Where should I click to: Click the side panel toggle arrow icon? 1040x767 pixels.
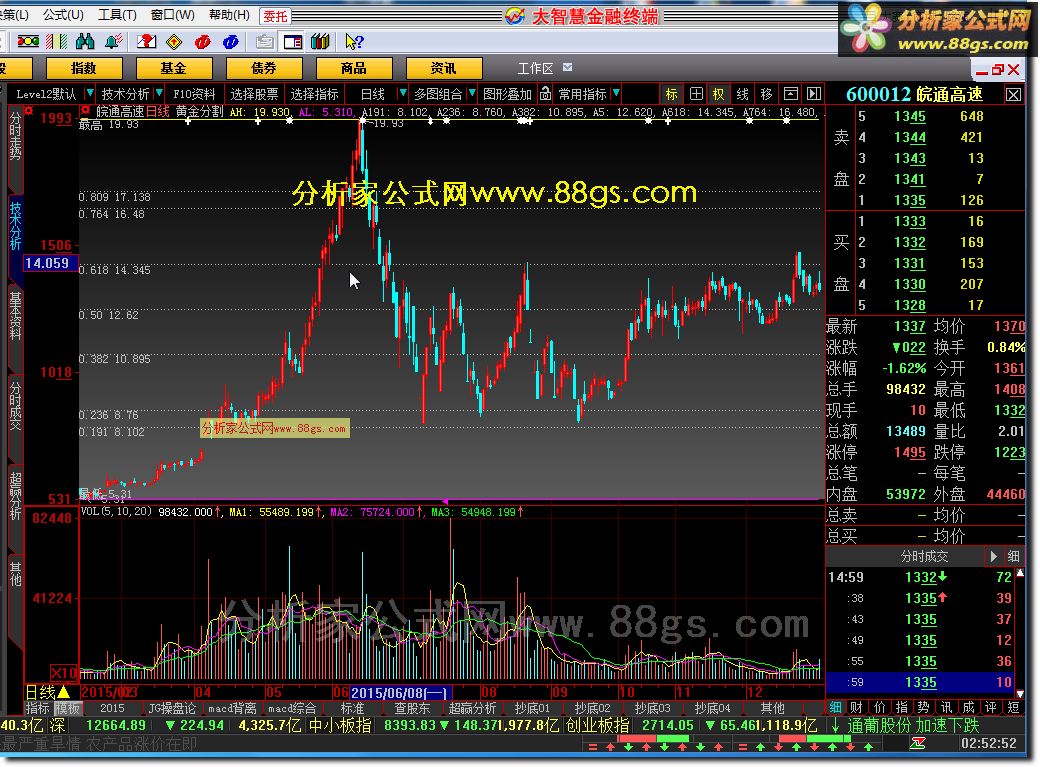coord(814,94)
